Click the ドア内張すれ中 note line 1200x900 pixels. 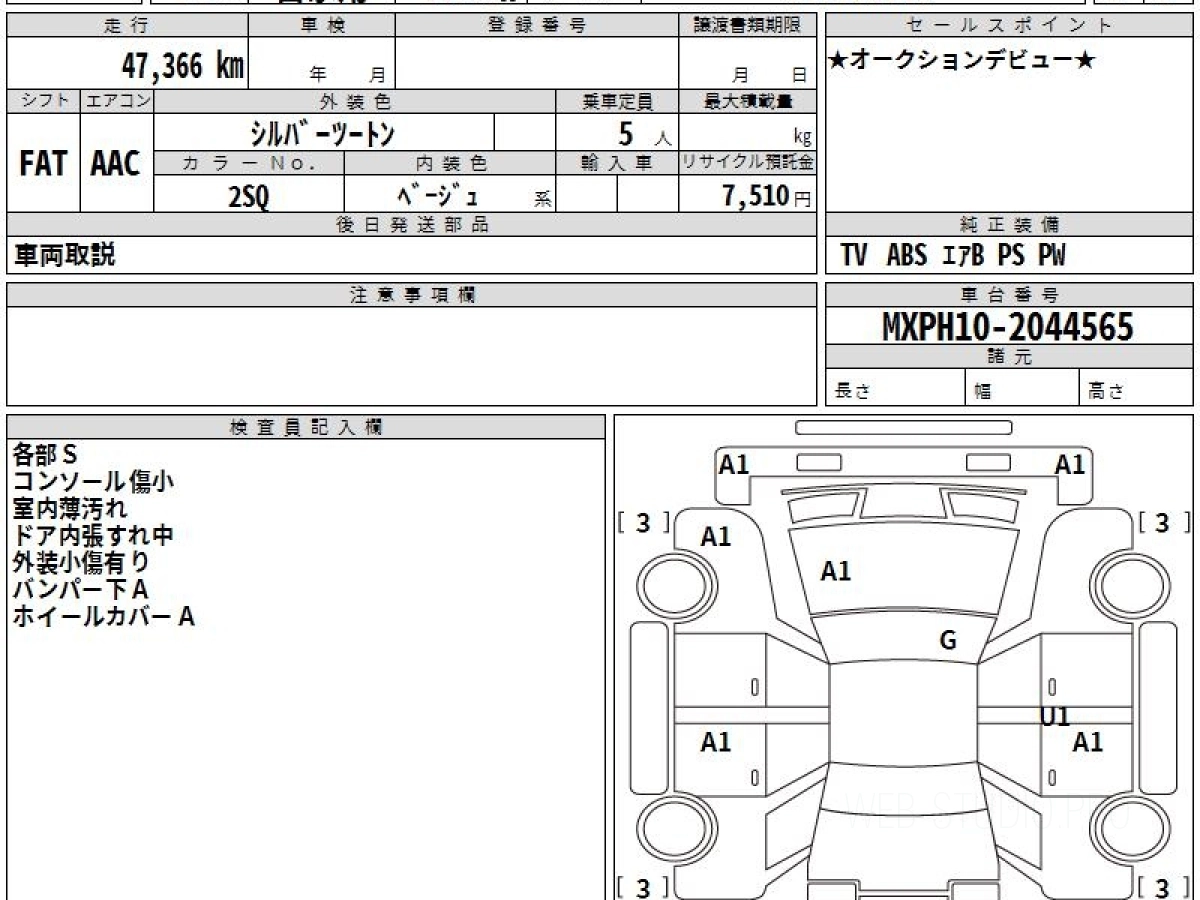point(93,536)
